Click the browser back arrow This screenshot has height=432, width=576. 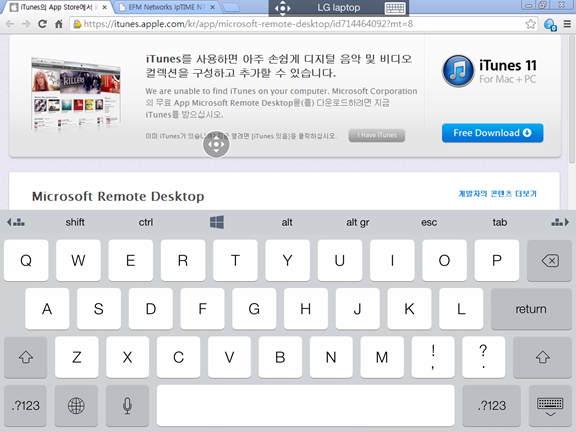pos(10,24)
